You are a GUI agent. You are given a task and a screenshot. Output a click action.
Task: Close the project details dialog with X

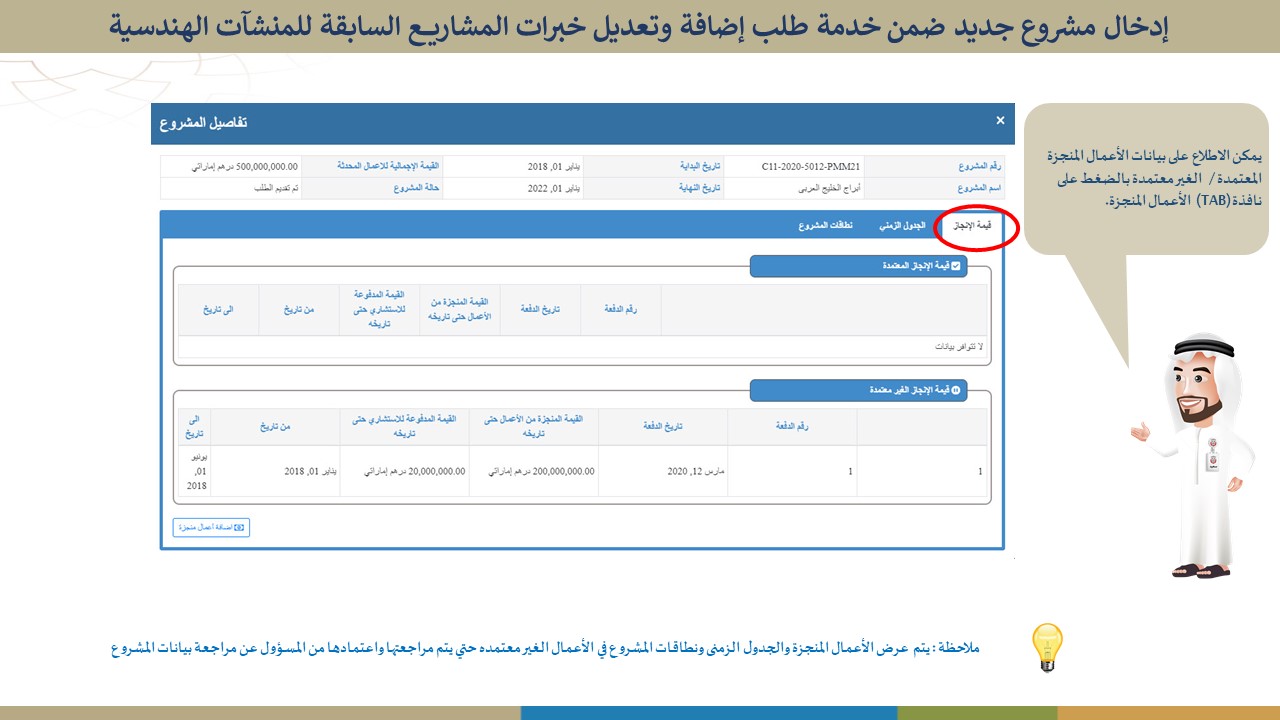click(x=1000, y=120)
